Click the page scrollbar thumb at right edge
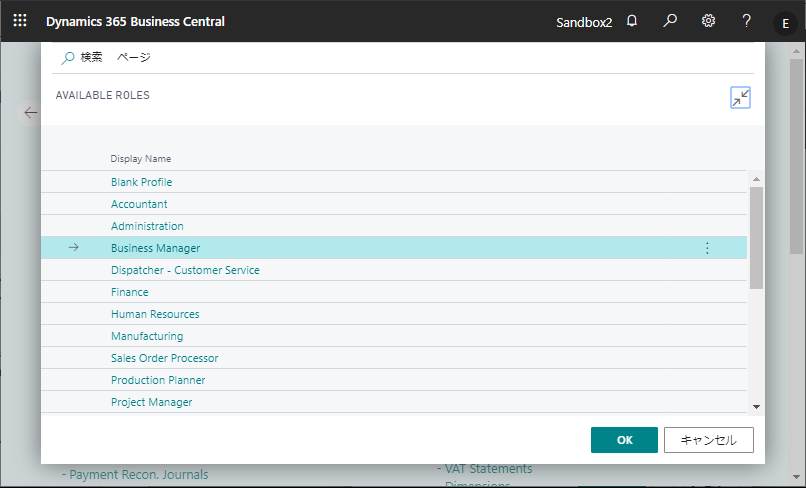The image size is (806, 488). click(x=797, y=154)
